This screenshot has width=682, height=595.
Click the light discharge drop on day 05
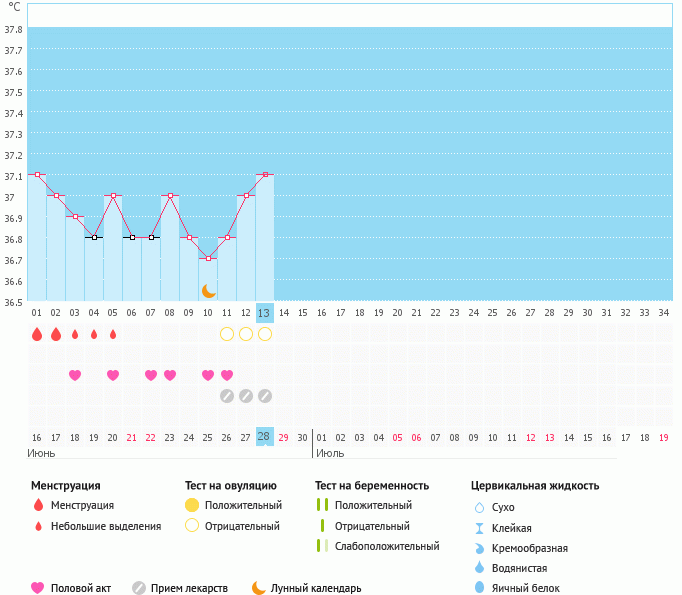tap(113, 334)
